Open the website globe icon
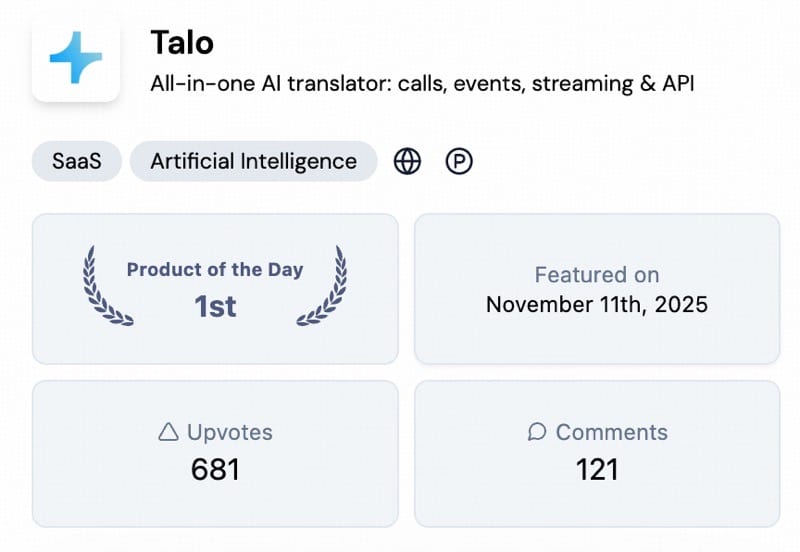The image size is (800, 552). pyautogui.click(x=407, y=161)
